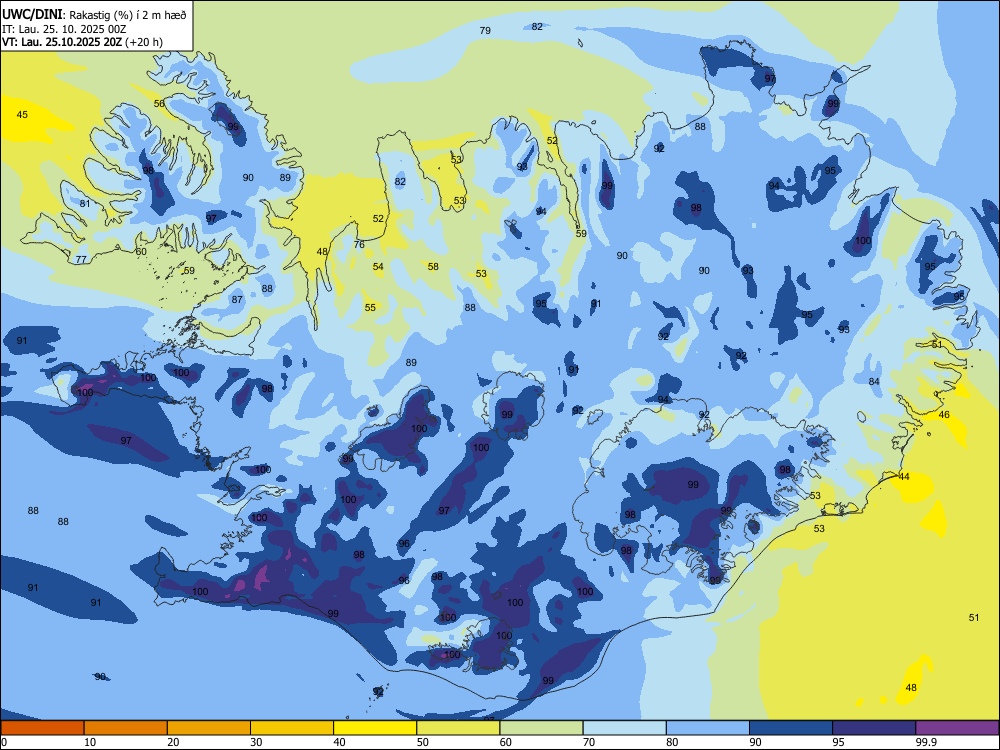Choose the pale blue 70–80 legend swatch
Screen dimensions: 1000x750
625,728
